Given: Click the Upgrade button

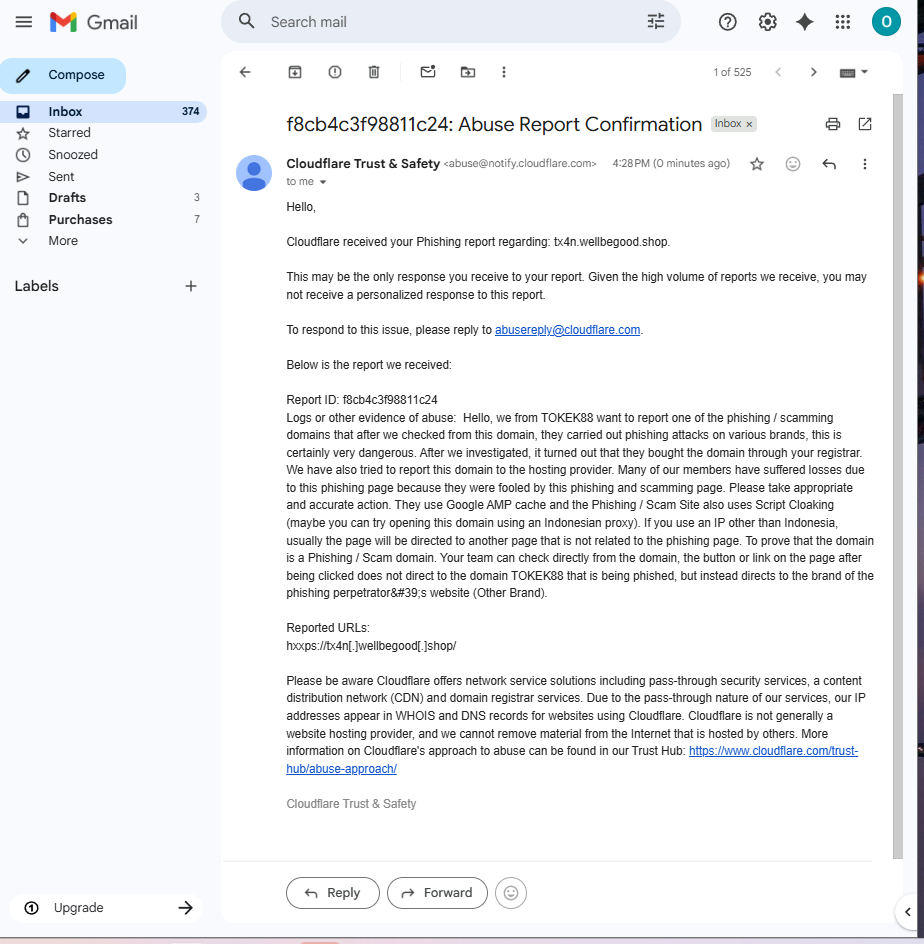Looking at the screenshot, I should [107, 908].
